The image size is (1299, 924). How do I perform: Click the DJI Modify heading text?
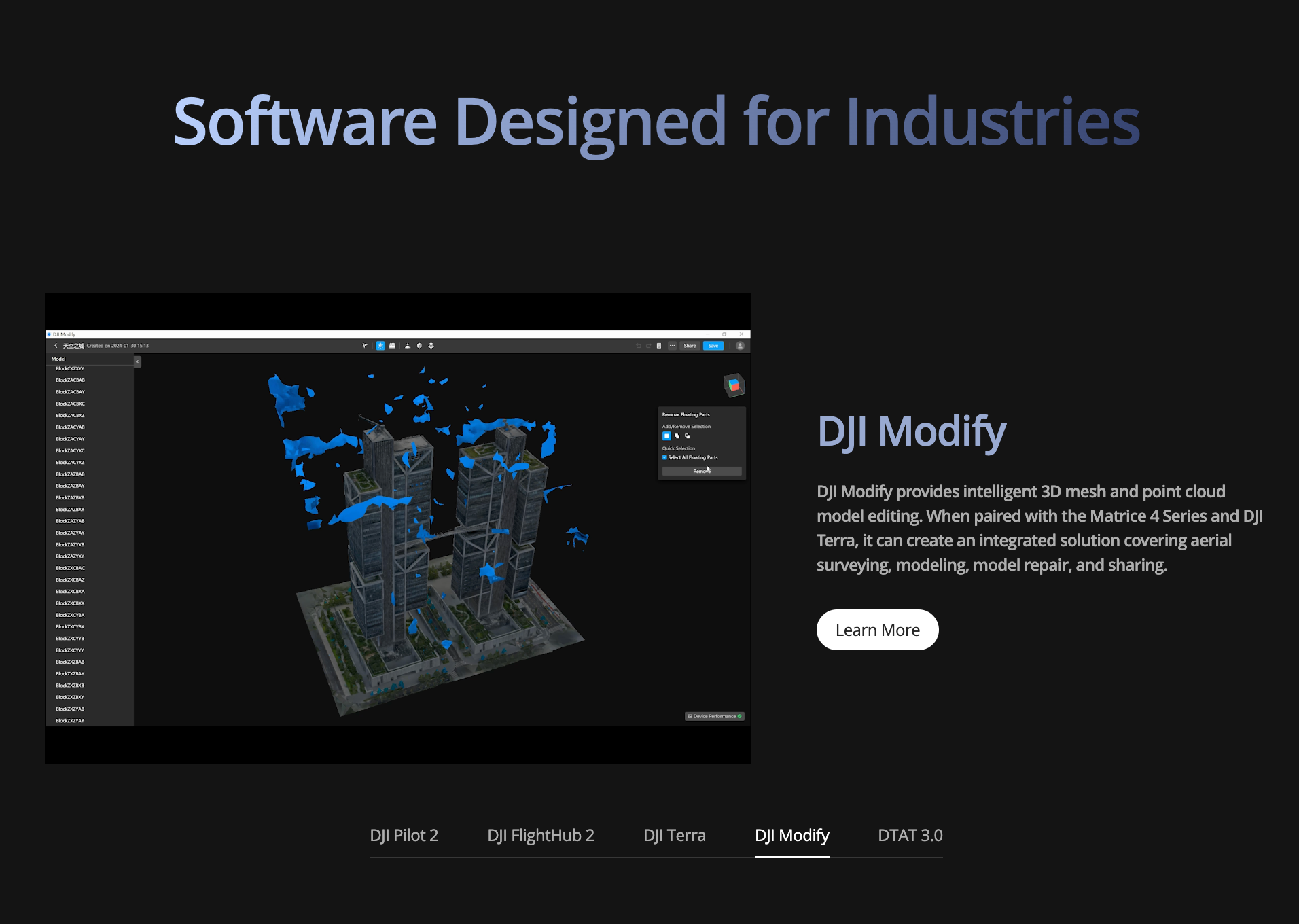coord(911,432)
